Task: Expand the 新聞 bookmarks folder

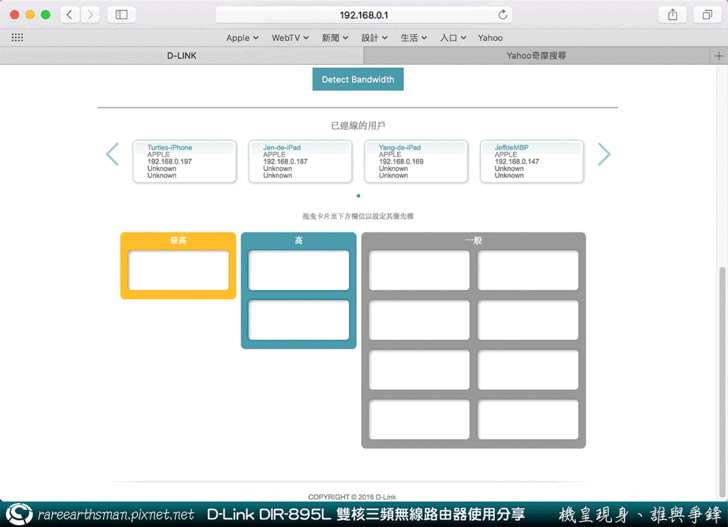Action: [x=335, y=38]
